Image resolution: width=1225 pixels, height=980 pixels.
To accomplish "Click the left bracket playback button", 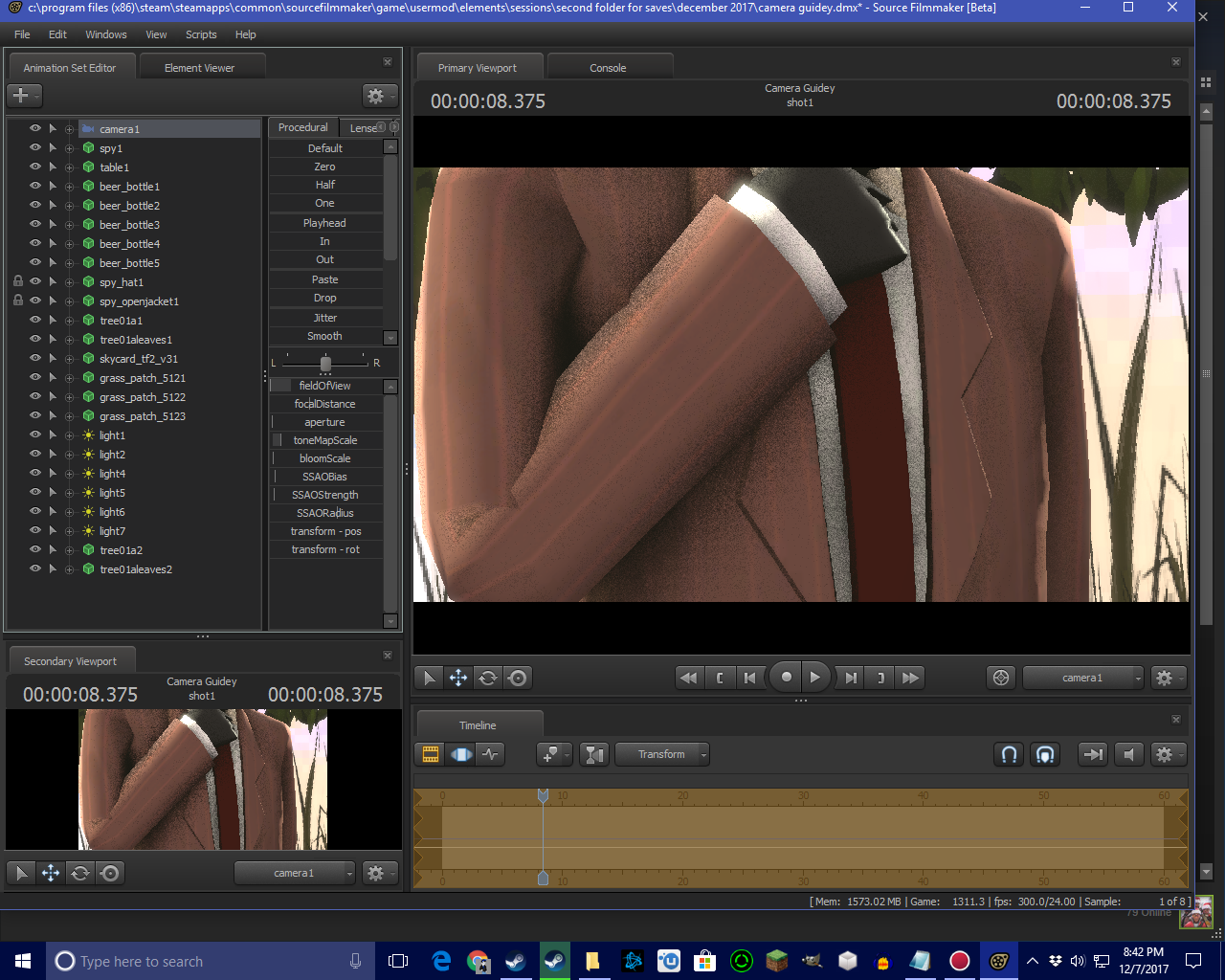I will point(720,678).
